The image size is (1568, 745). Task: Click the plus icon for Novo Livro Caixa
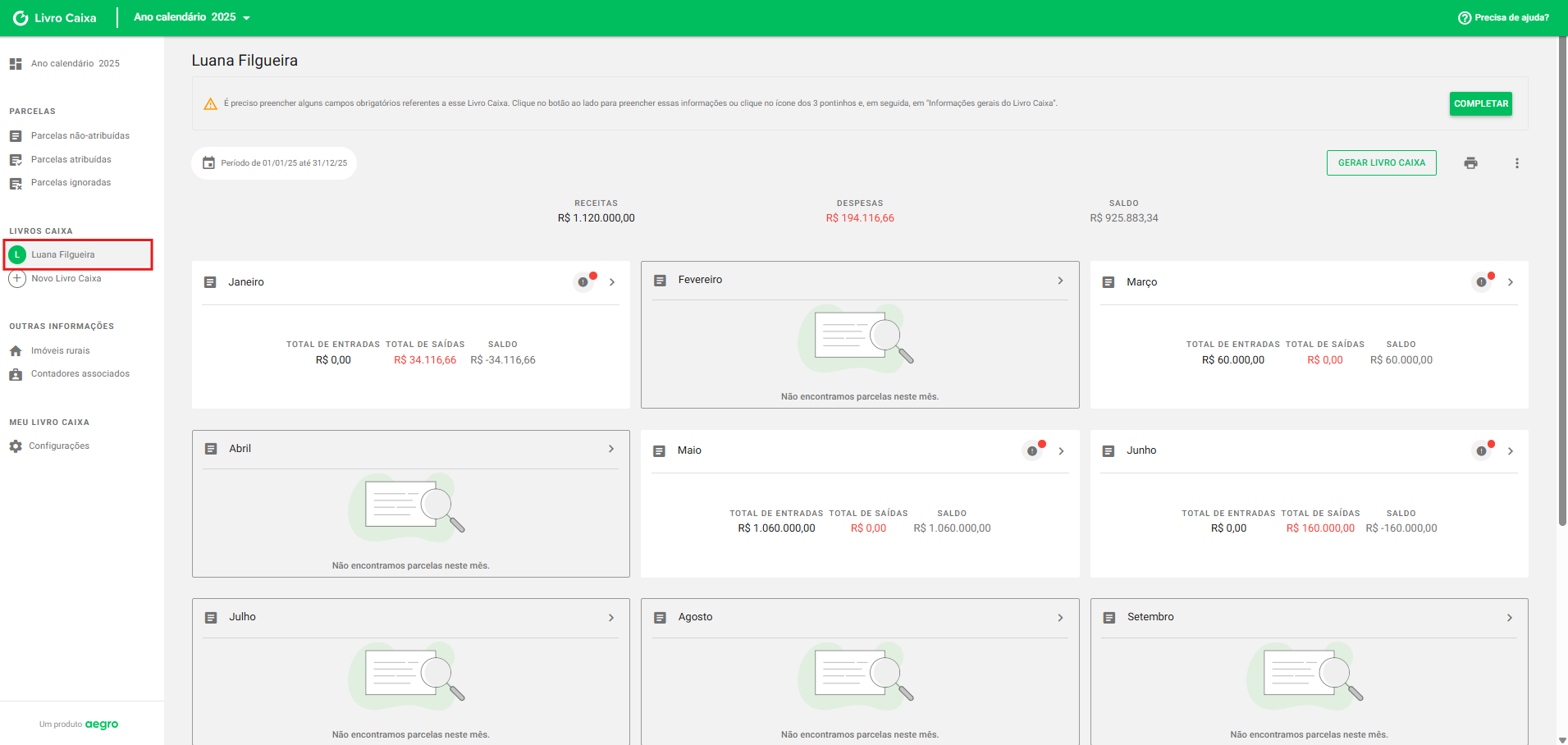point(17,279)
